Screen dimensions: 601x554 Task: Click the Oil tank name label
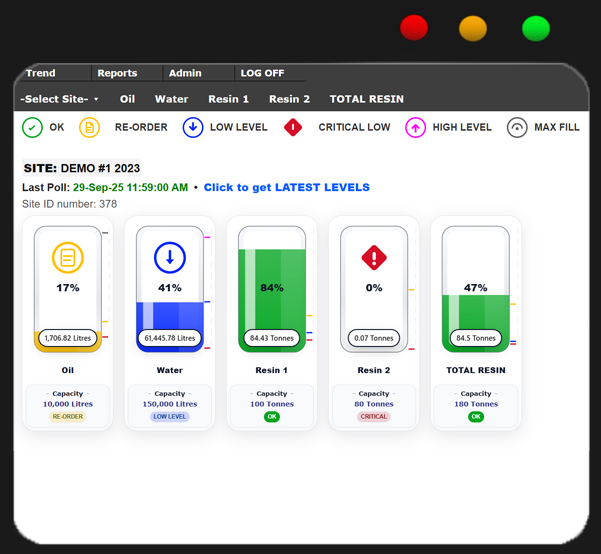(67, 370)
